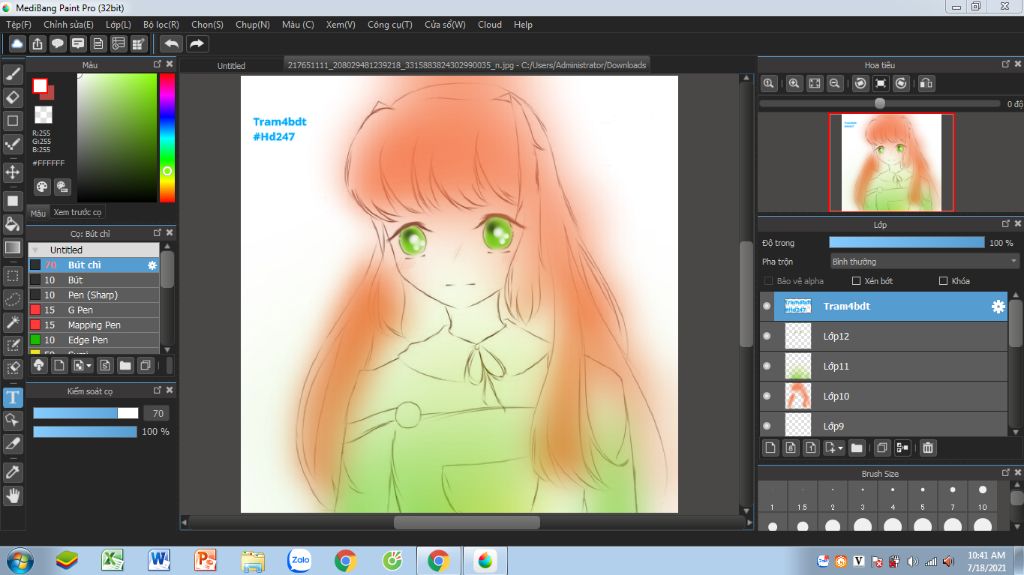Hide the Lớp10 layer

coord(767,396)
